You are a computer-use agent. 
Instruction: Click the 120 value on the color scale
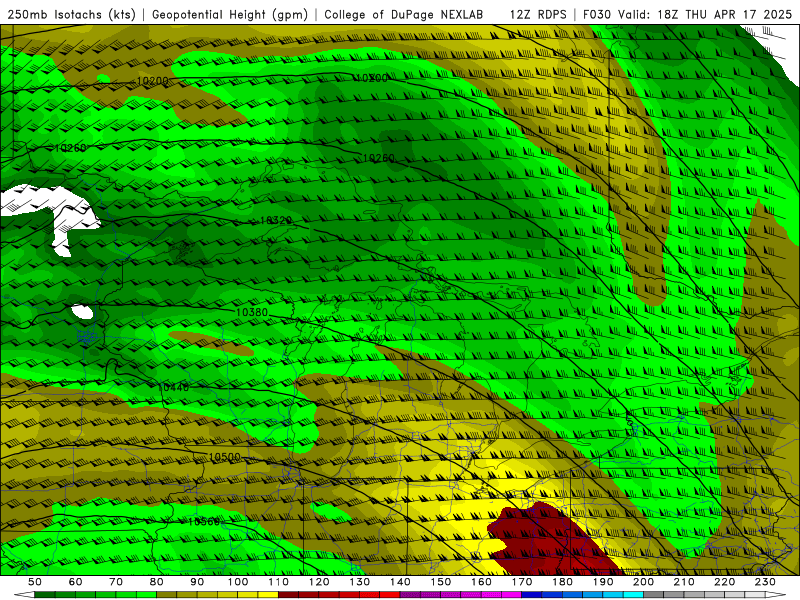click(319, 582)
